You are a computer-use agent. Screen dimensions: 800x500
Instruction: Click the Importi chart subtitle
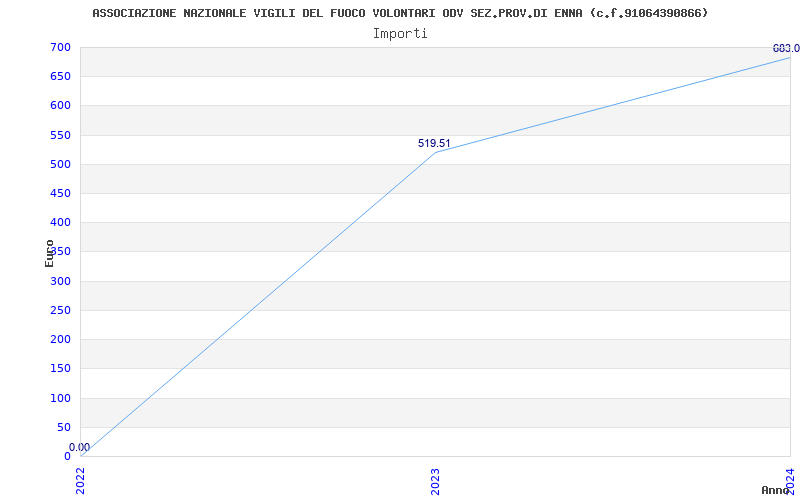[400, 34]
